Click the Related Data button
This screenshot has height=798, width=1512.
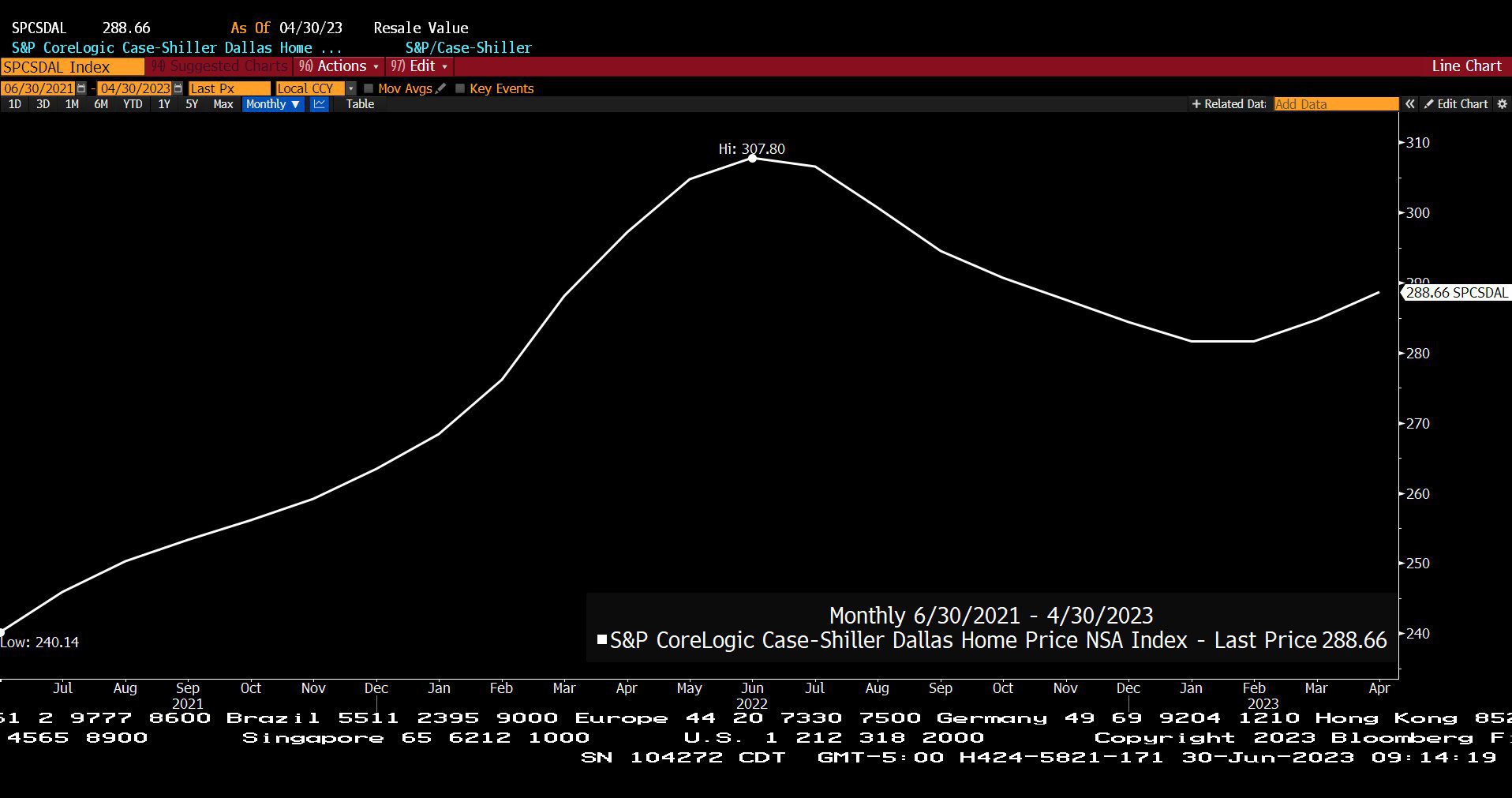click(1229, 104)
